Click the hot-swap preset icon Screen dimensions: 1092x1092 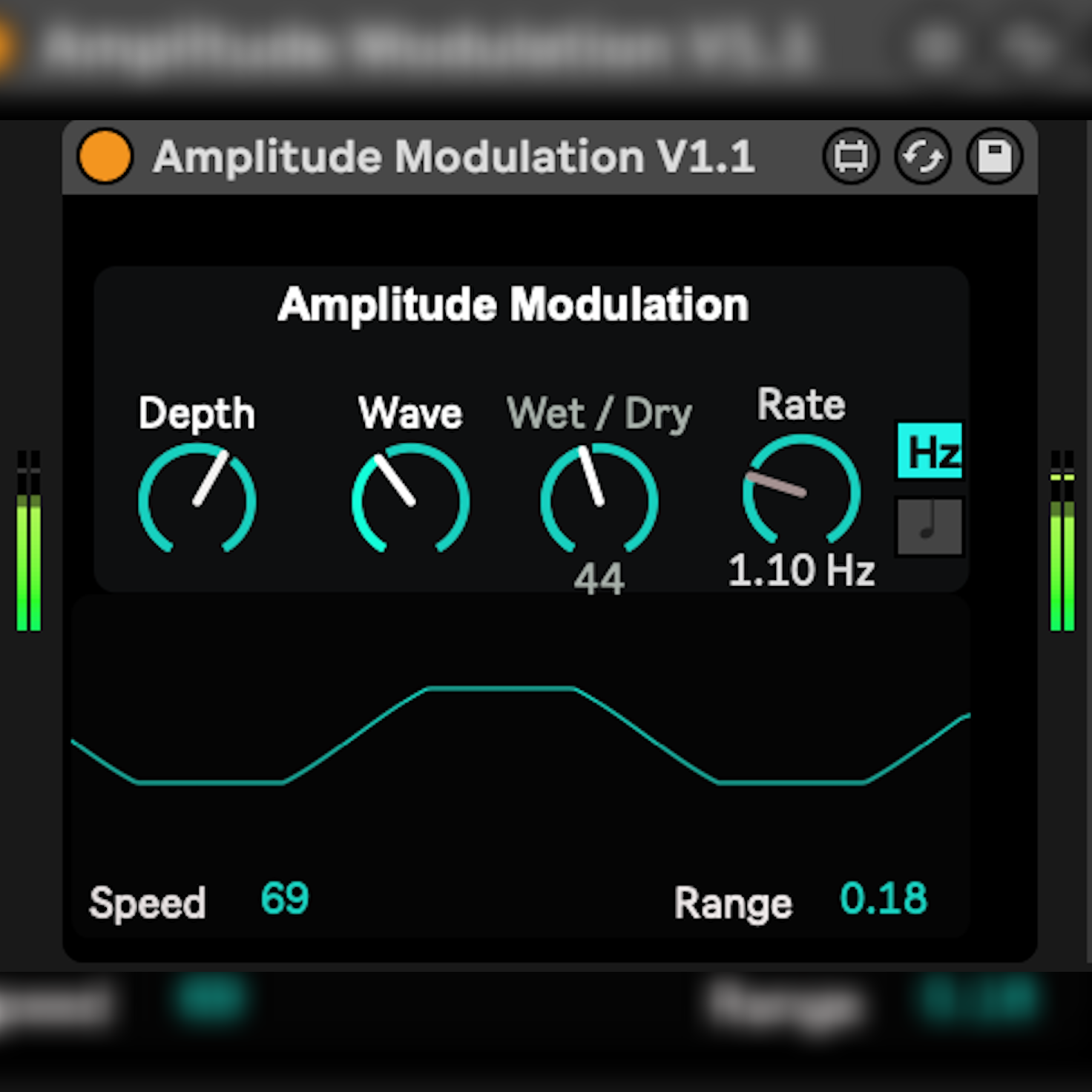click(x=922, y=157)
